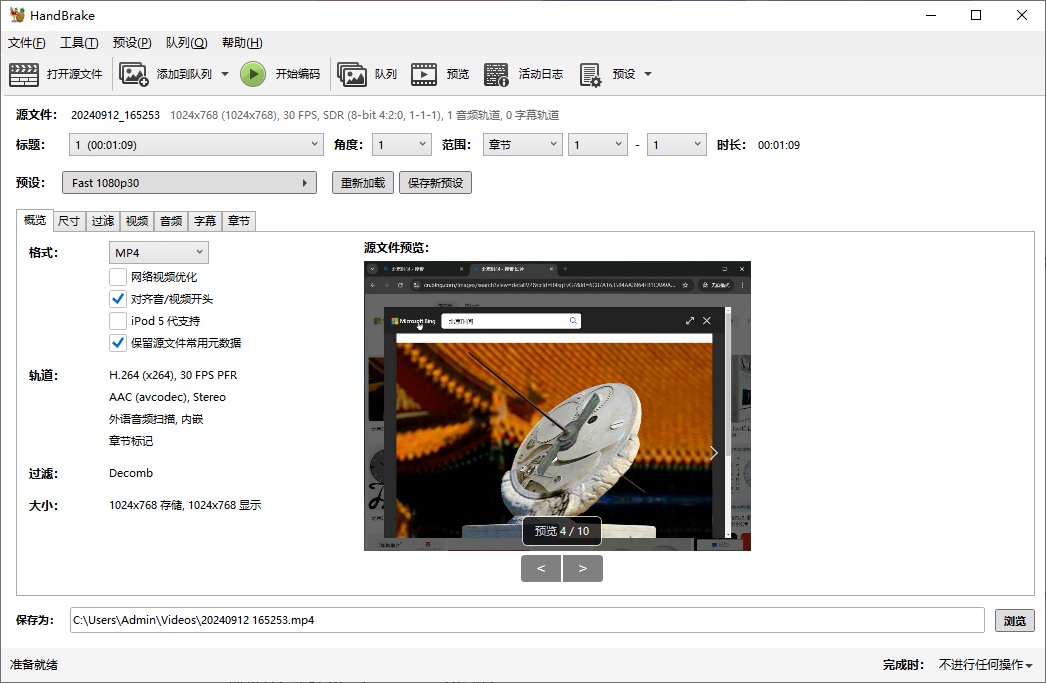Uncheck the 对齐音/视频开头 option
1046x683 pixels.
point(118,299)
